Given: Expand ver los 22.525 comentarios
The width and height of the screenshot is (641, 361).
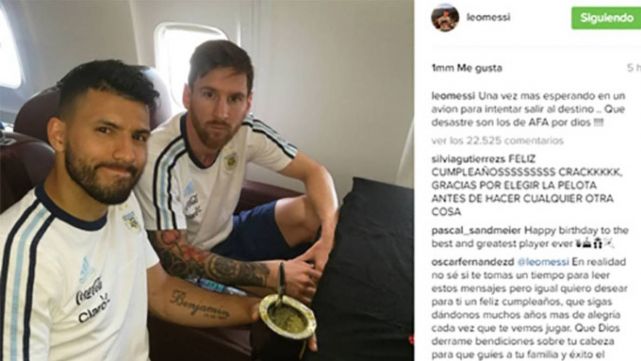Looking at the screenshot, I should click(x=497, y=141).
